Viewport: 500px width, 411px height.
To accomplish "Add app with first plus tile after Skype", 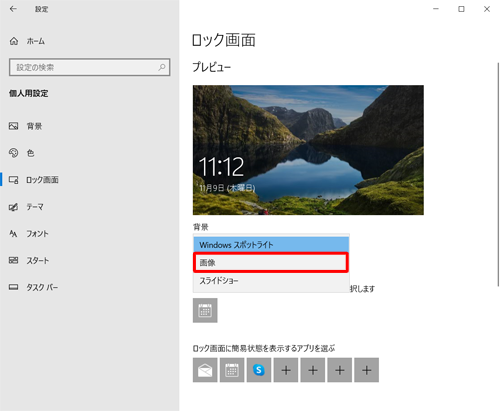I will (x=286, y=370).
